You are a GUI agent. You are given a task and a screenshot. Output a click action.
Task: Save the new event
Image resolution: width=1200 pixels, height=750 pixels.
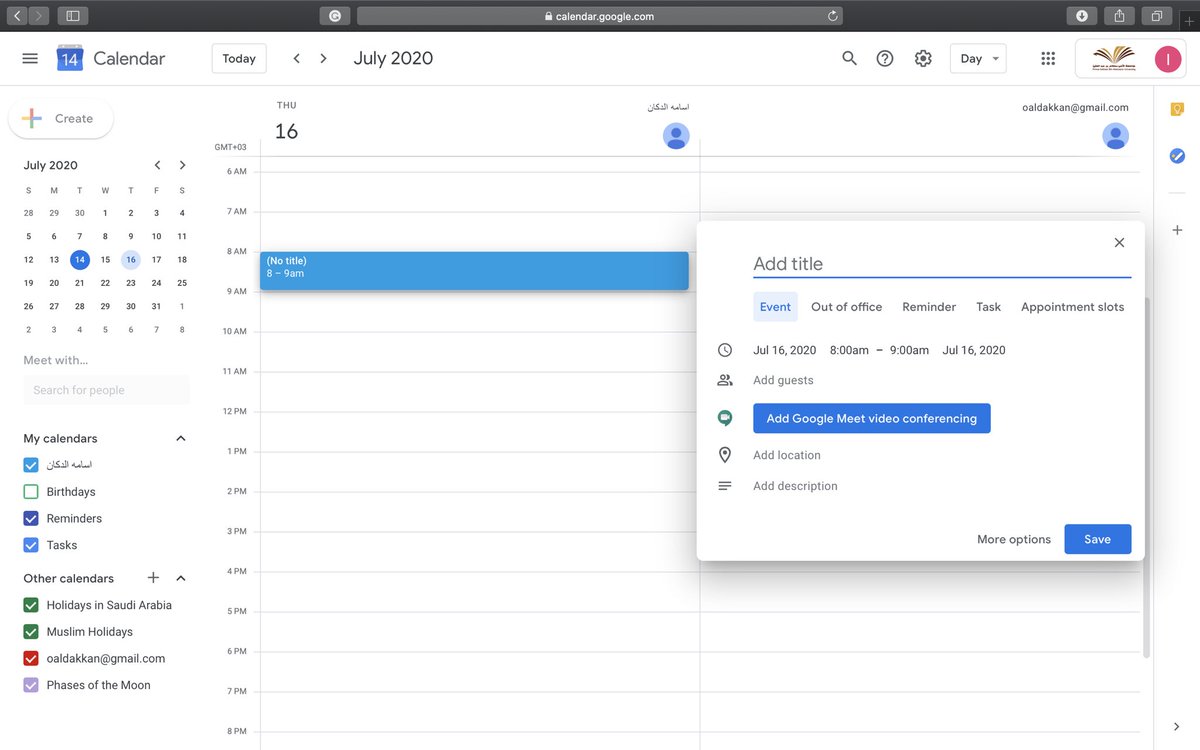pos(1098,539)
